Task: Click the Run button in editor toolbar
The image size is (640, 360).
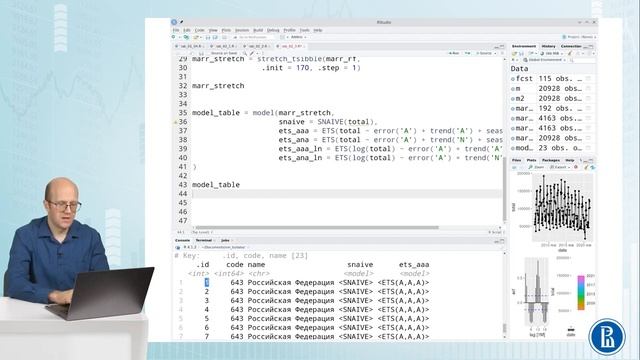Action: point(453,53)
